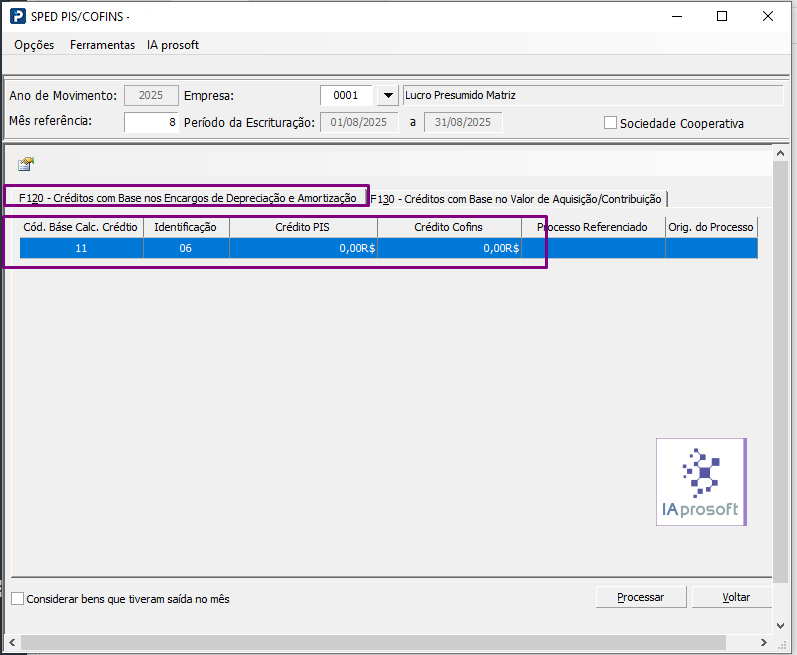Click the Crédito Cofins column header
The image size is (797, 655).
coord(449,227)
